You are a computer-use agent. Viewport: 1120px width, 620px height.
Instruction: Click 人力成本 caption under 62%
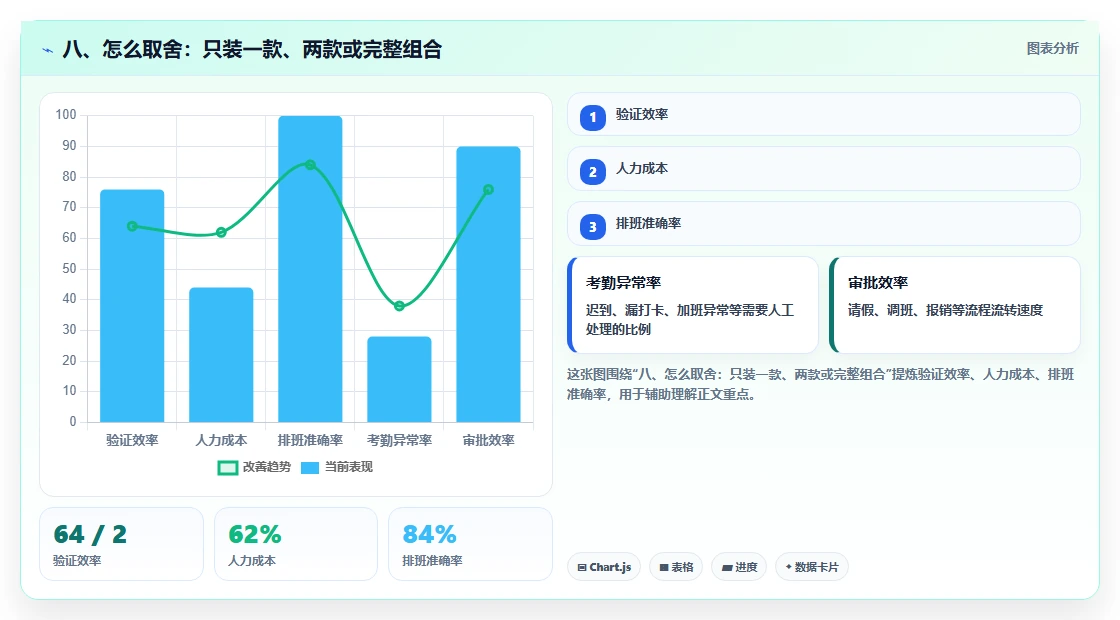click(252, 561)
